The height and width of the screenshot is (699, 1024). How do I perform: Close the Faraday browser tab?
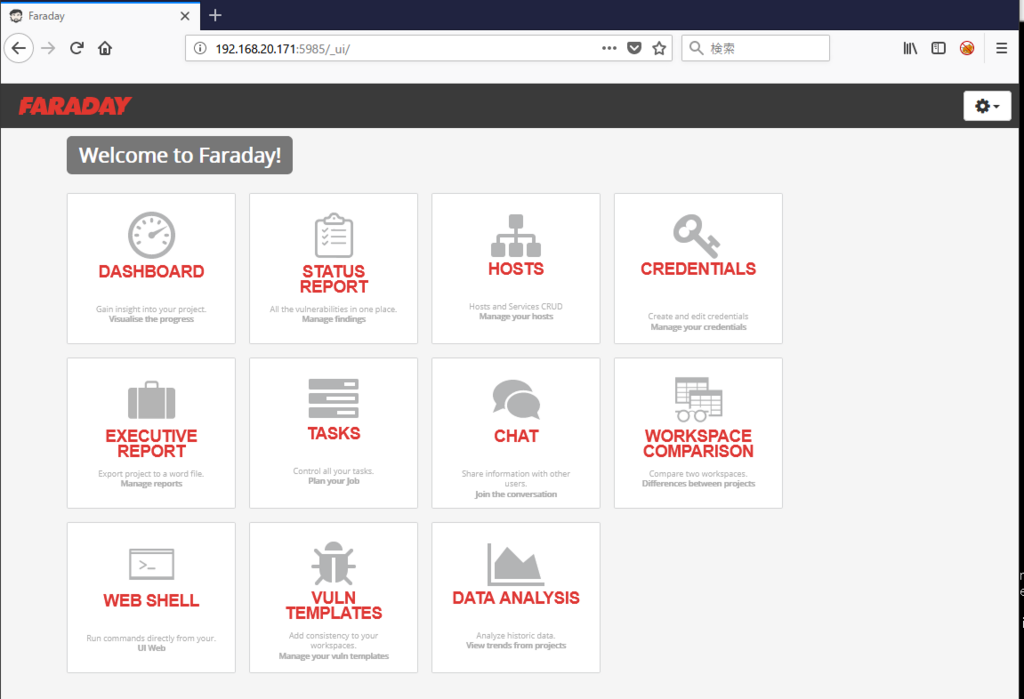click(185, 16)
